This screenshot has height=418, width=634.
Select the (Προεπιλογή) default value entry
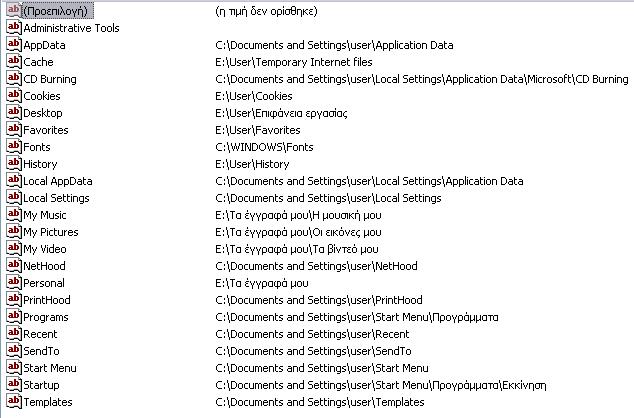click(x=55, y=11)
